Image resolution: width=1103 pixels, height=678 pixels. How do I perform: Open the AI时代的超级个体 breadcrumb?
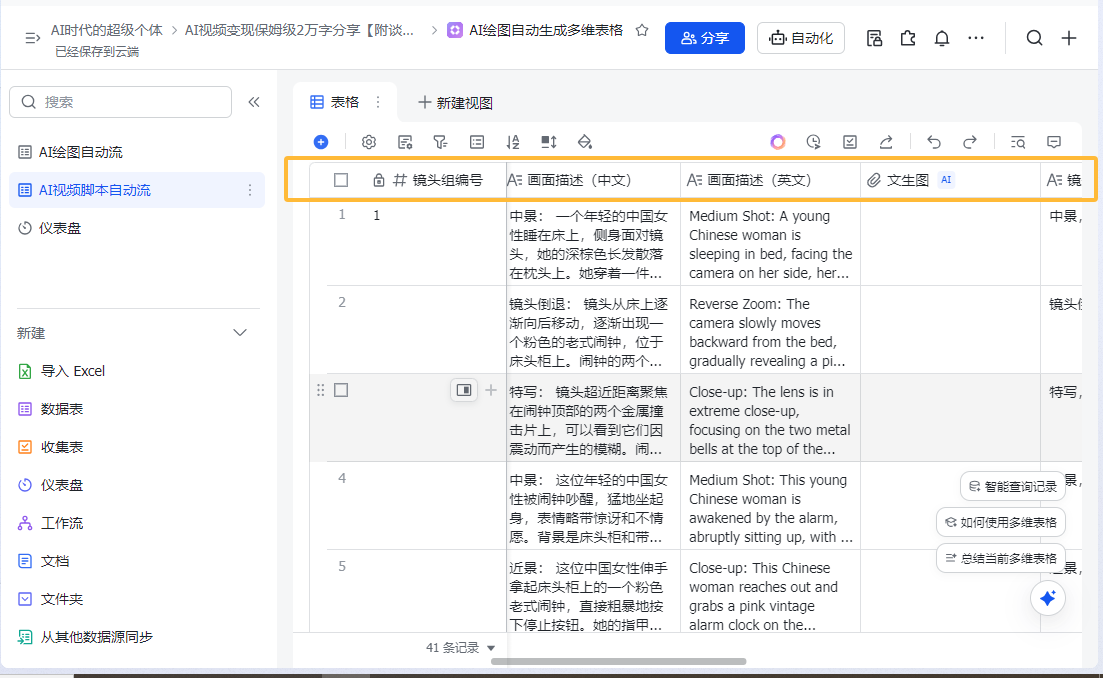[x=106, y=30]
